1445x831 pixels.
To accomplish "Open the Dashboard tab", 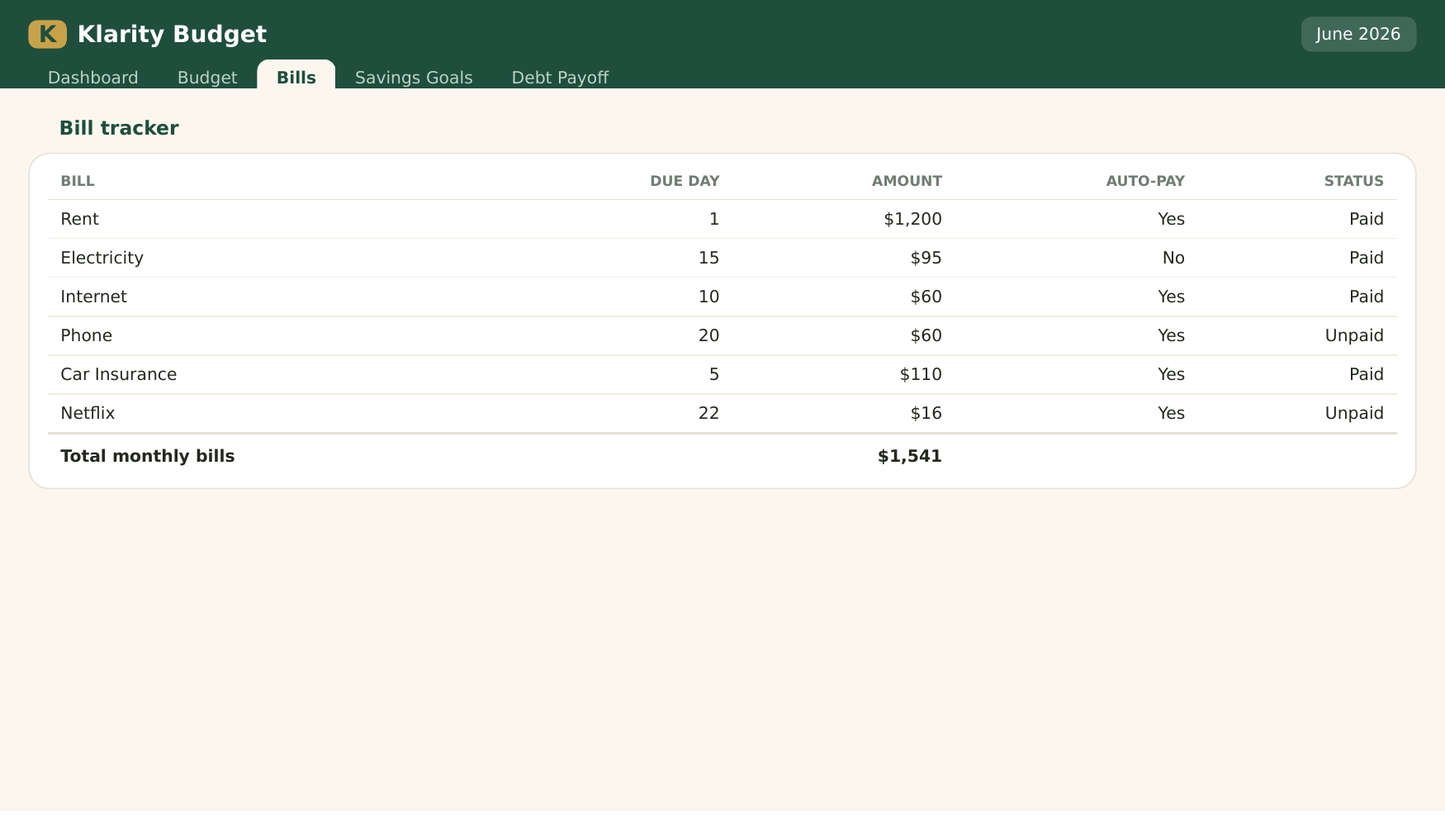I will coord(93,77).
